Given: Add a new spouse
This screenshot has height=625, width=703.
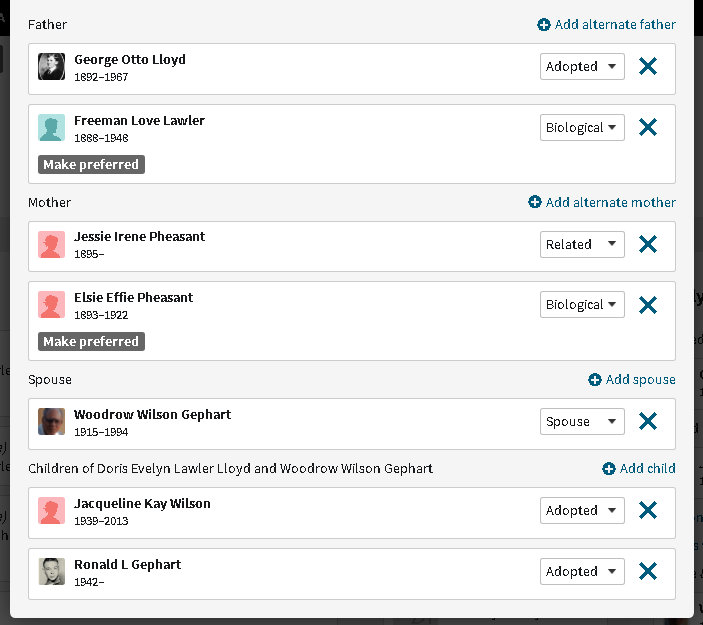Looking at the screenshot, I should click(x=632, y=379).
